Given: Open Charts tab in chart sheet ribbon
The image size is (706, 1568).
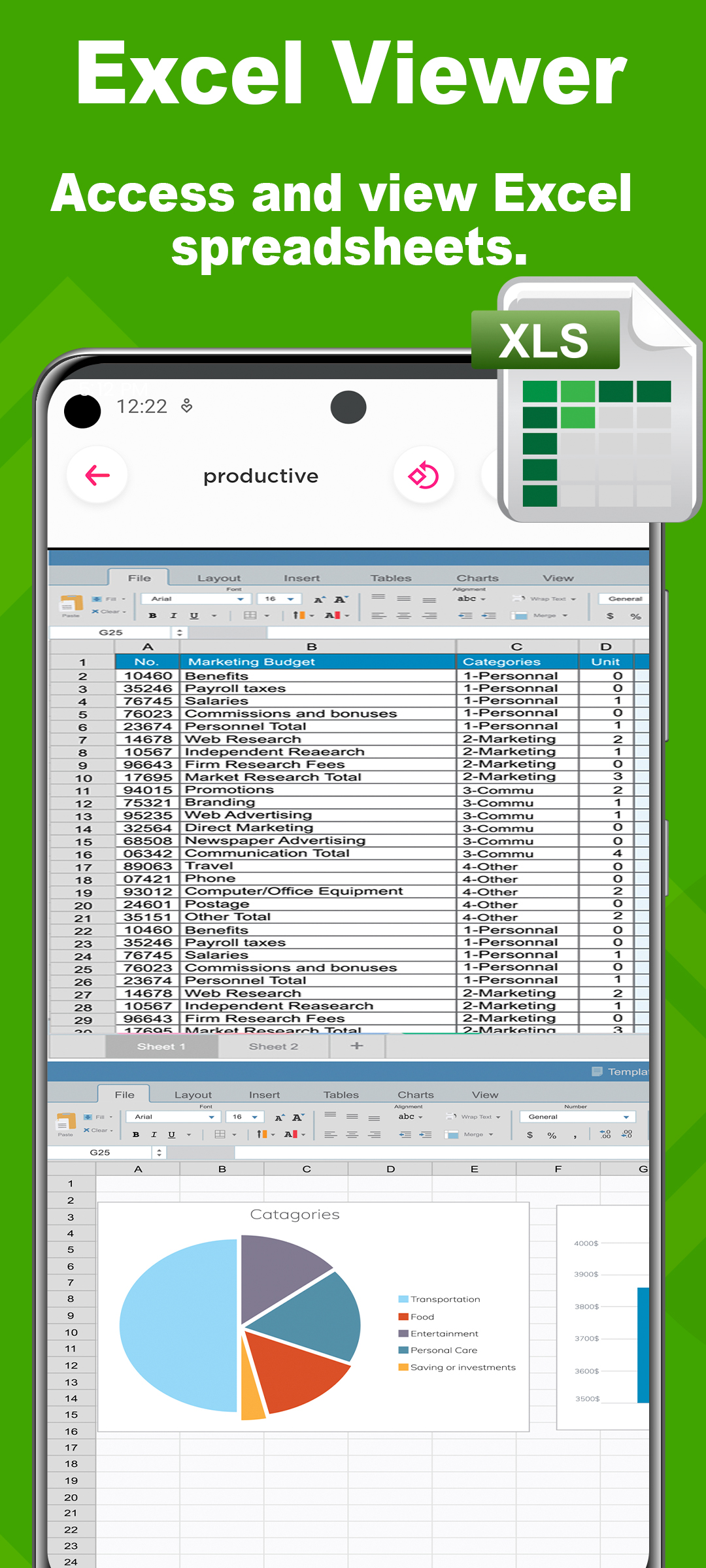Looking at the screenshot, I should point(415,1095).
